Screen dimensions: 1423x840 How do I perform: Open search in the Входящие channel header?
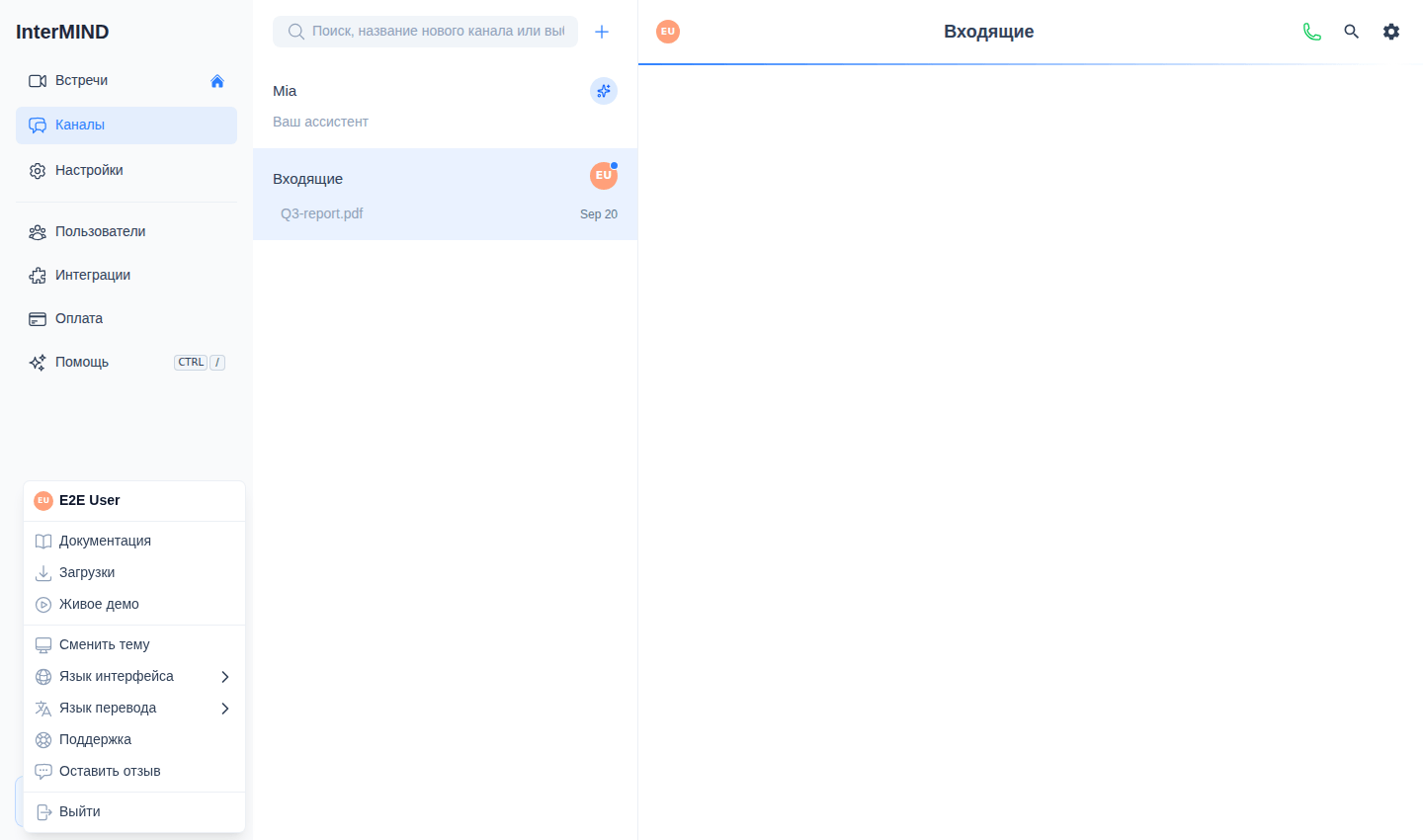click(1352, 32)
